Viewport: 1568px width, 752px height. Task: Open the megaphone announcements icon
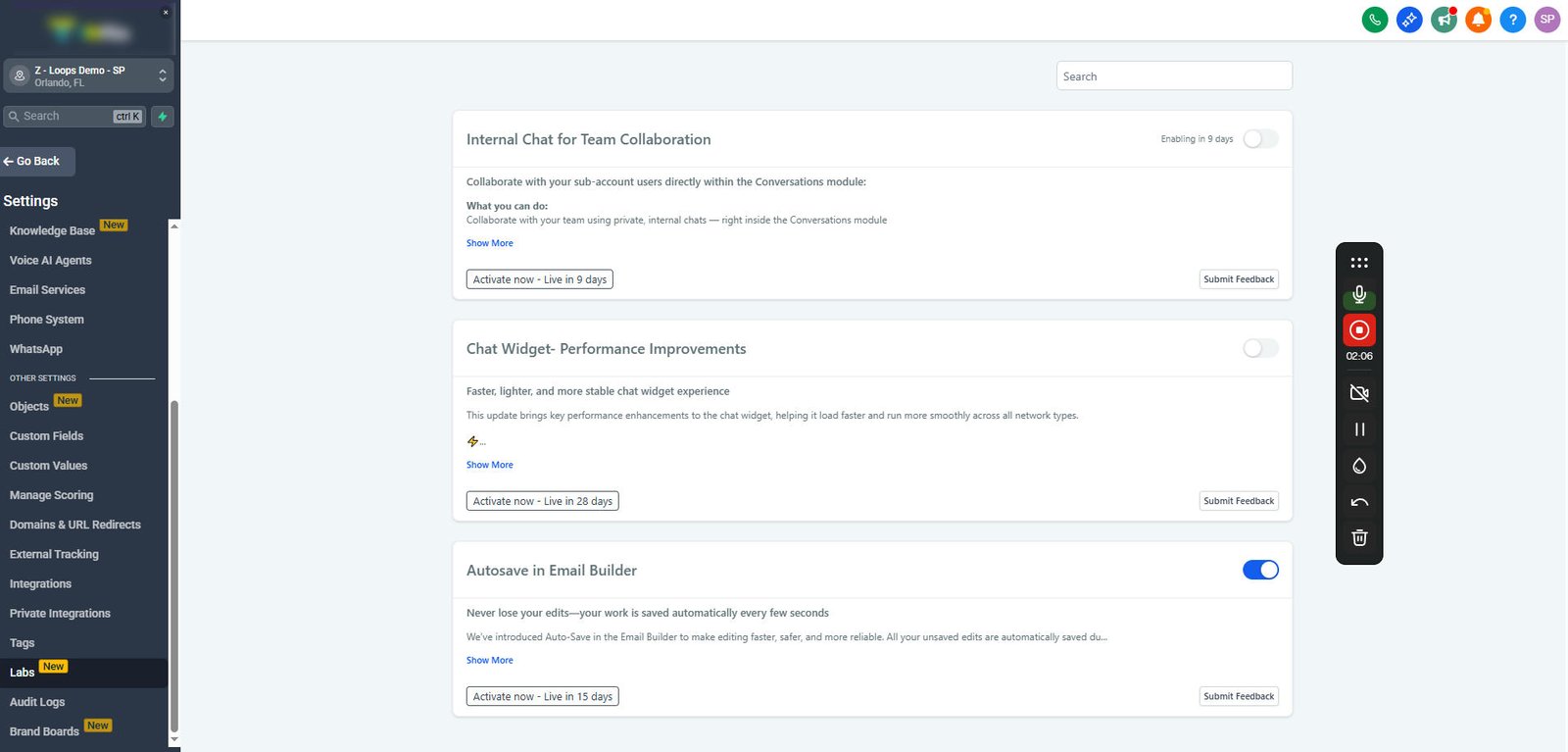1444,19
